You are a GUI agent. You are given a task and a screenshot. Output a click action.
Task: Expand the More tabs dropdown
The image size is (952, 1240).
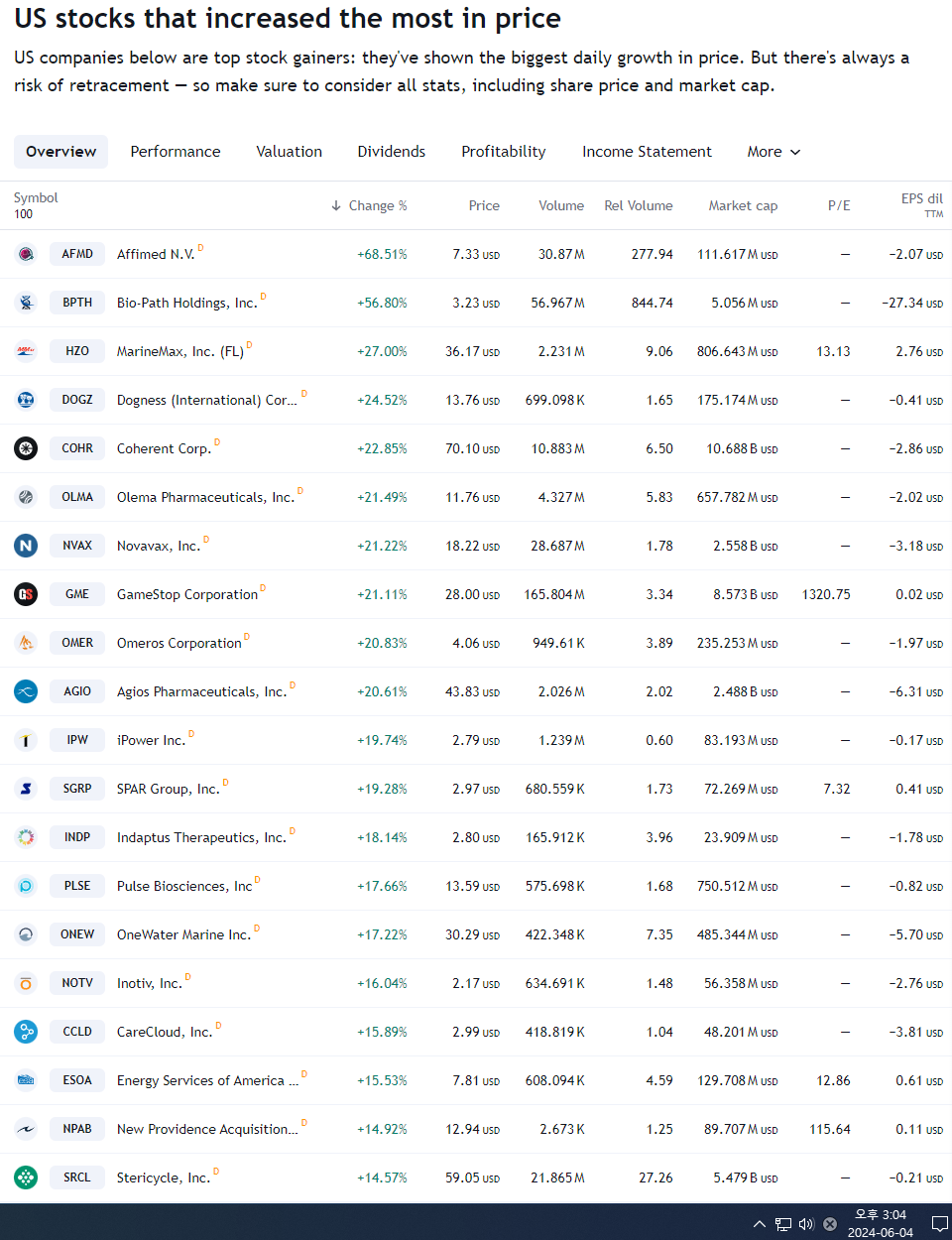click(x=773, y=152)
